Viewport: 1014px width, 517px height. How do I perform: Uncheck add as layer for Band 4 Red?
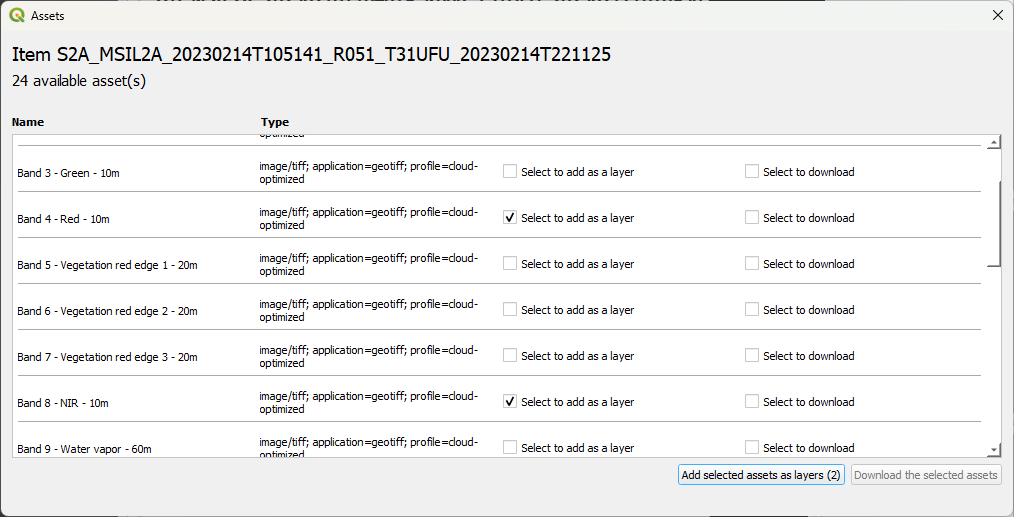point(510,218)
